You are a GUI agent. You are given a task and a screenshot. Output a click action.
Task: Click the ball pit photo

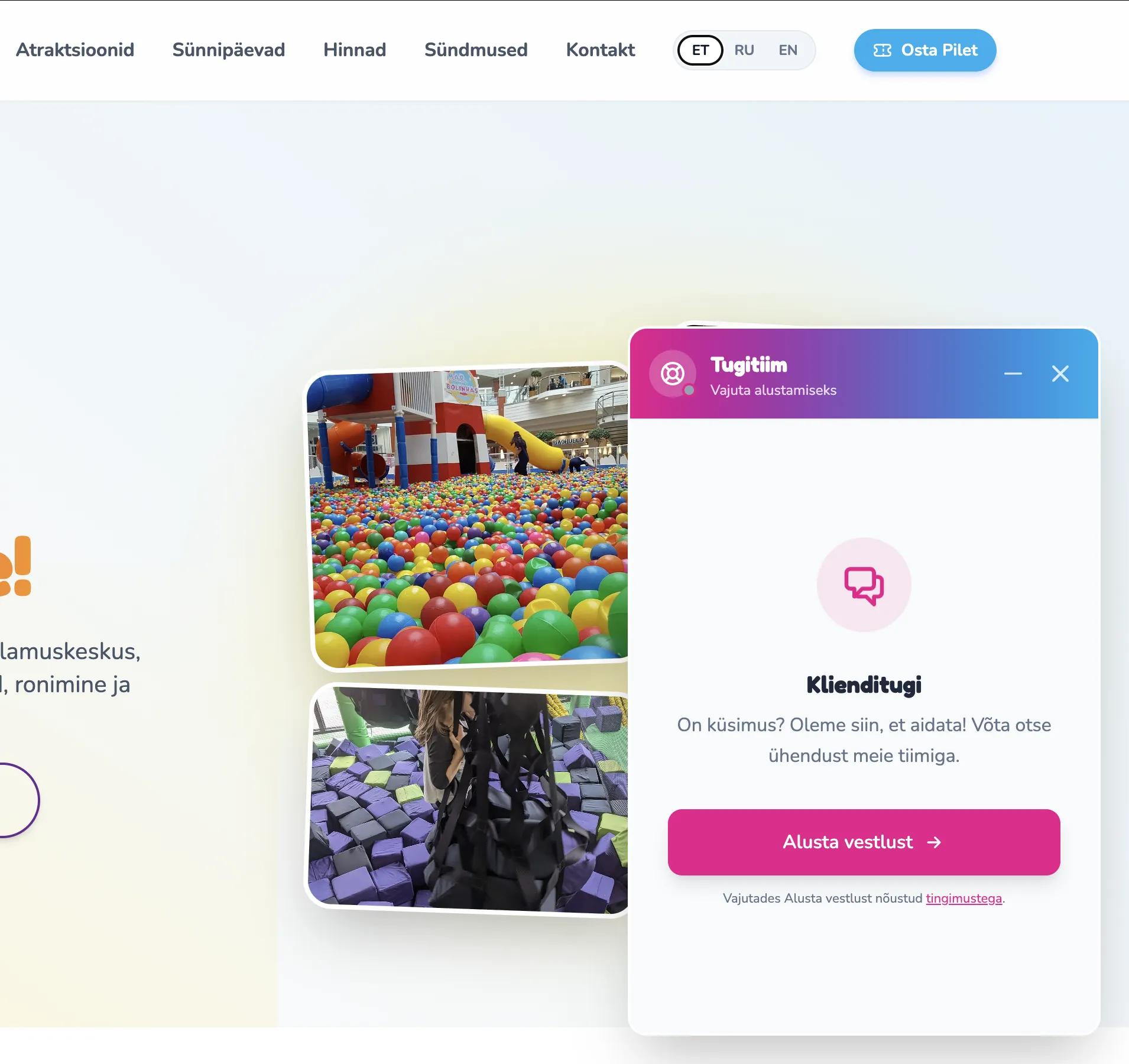point(467,517)
